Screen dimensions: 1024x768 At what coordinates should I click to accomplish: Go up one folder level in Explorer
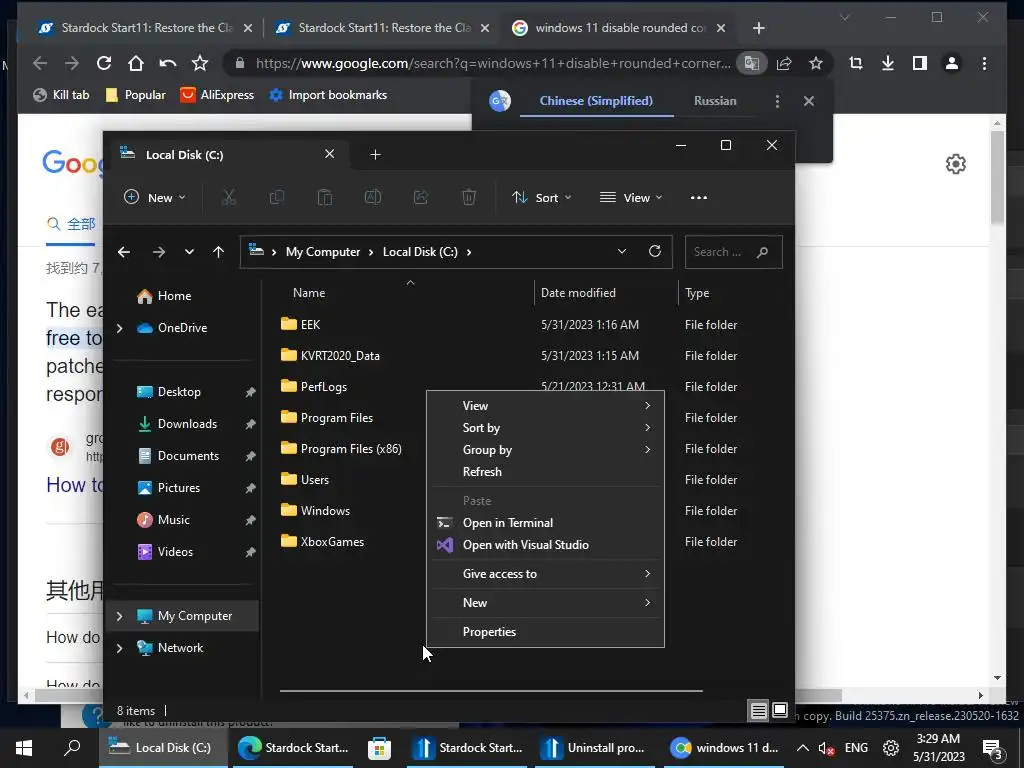(x=218, y=252)
